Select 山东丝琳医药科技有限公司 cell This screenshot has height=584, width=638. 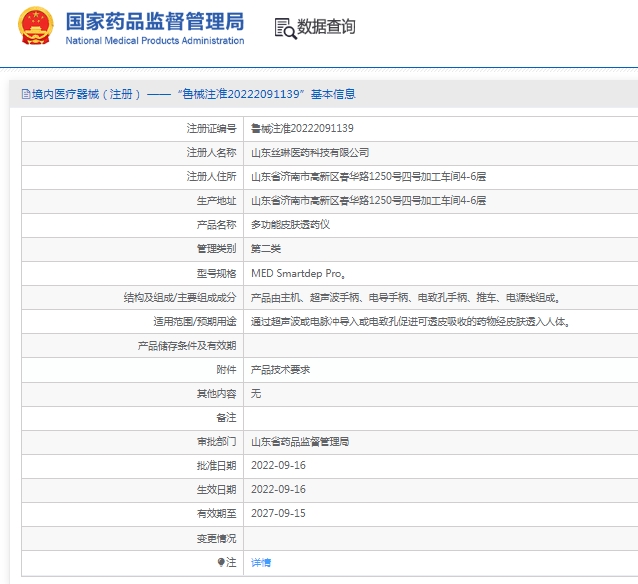point(310,153)
